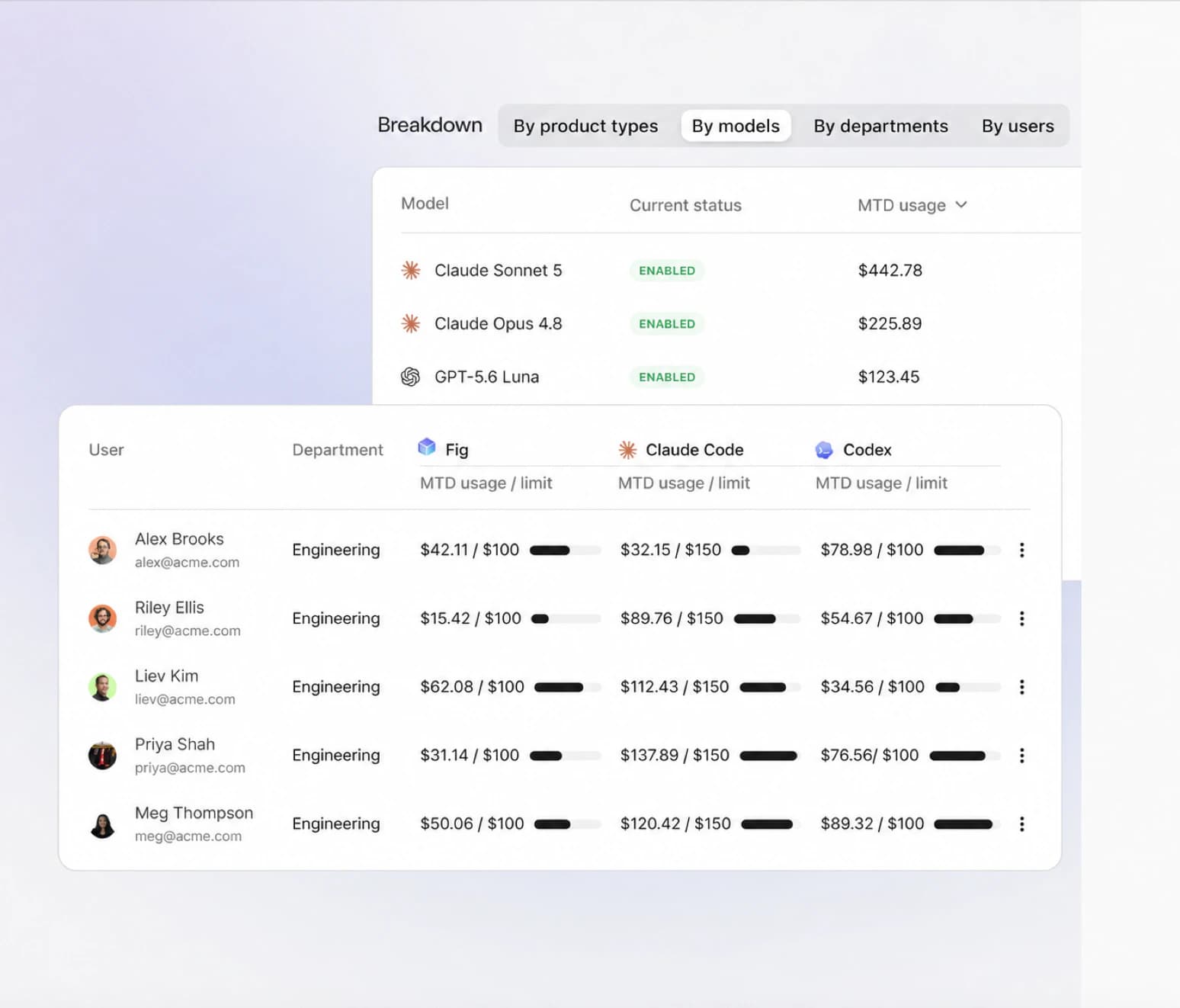Image resolution: width=1180 pixels, height=1008 pixels.
Task: Sort by the MTD usage dropdown chevron
Action: 961,204
